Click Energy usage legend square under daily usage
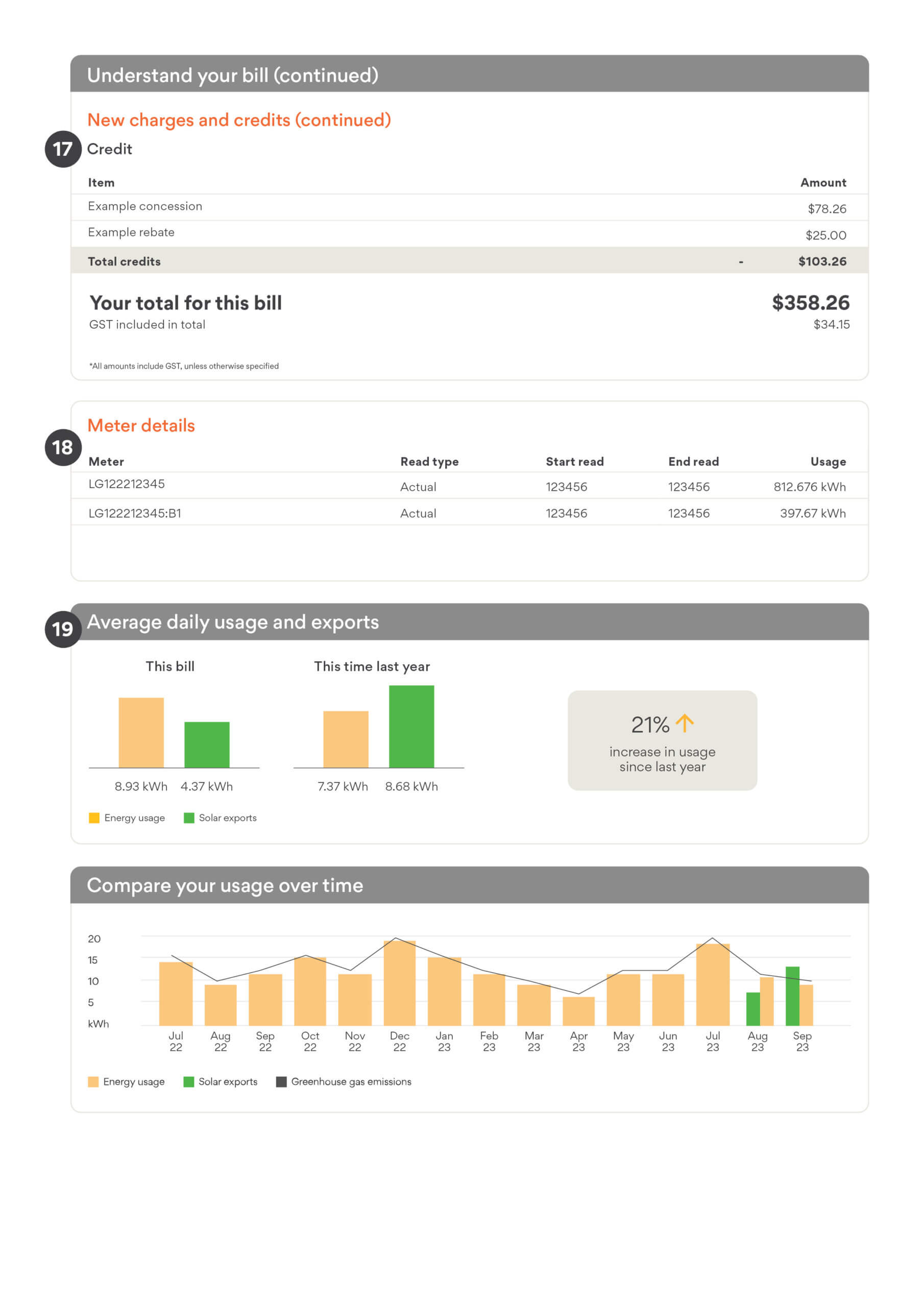Screen dimensions: 924x1307 coord(94,818)
